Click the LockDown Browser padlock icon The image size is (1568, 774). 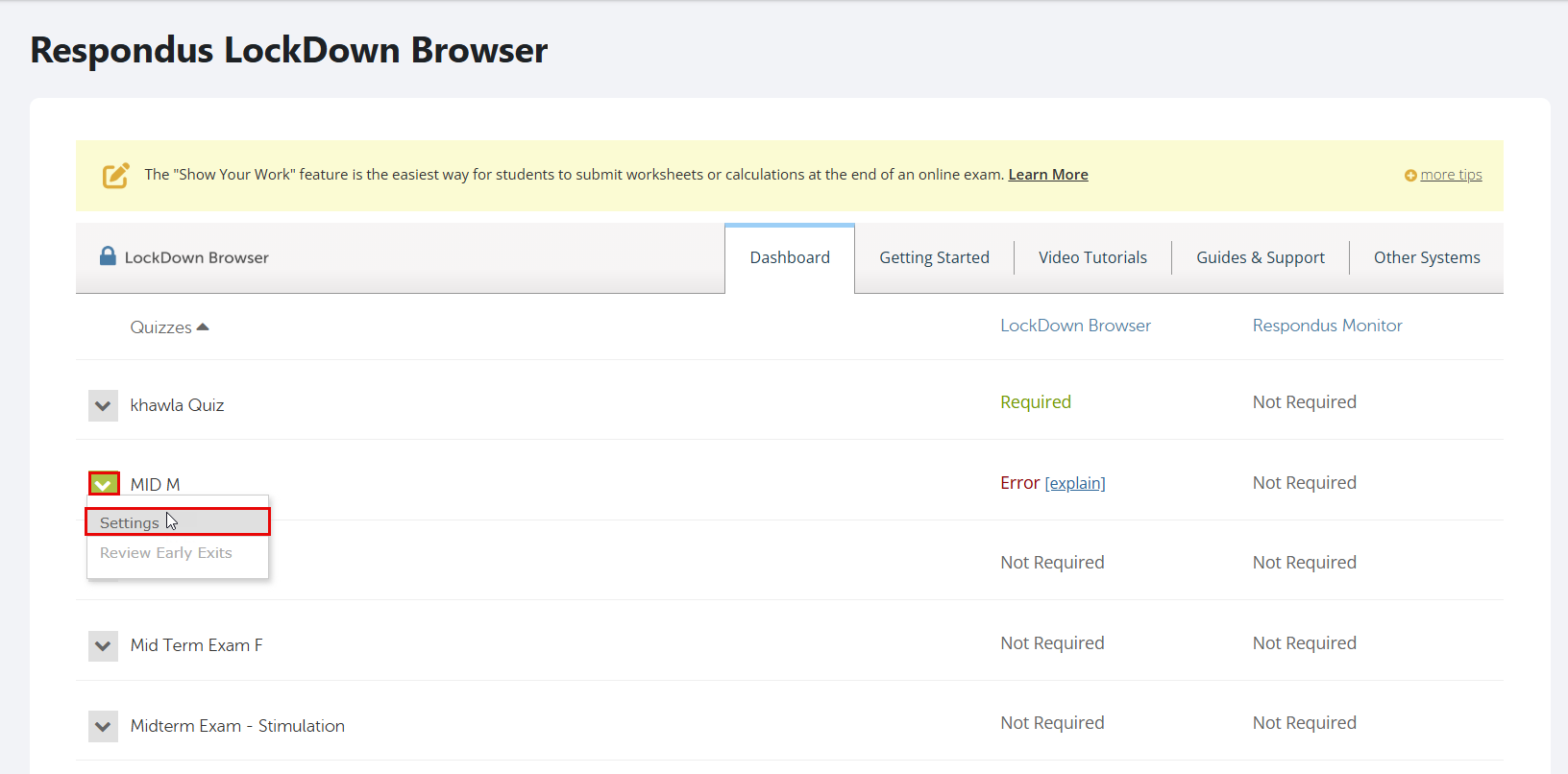[x=108, y=255]
